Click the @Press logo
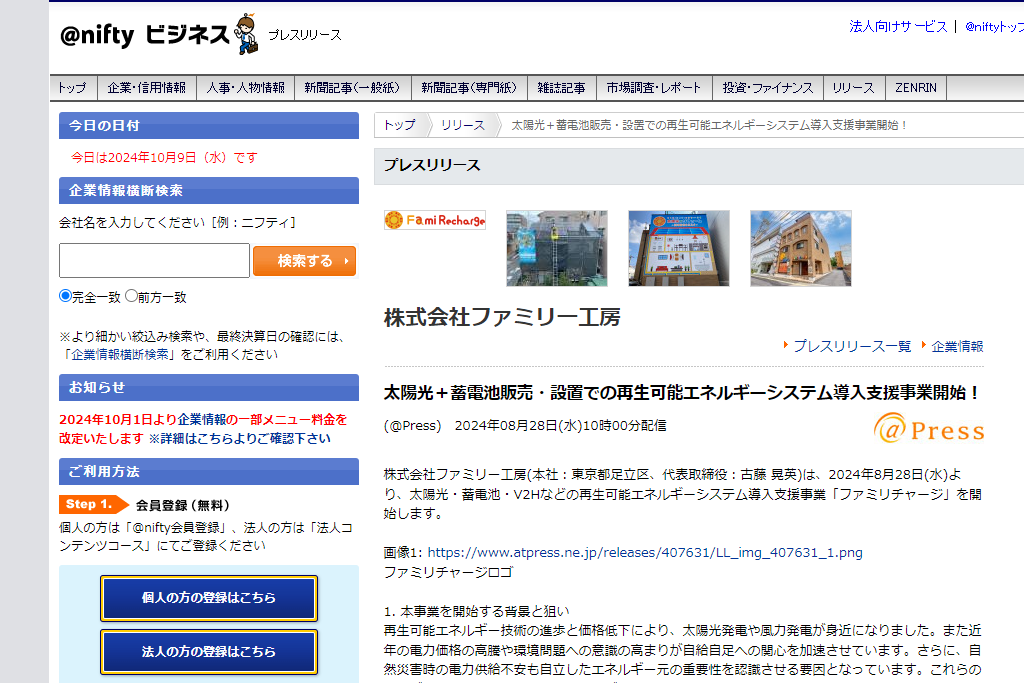Image resolution: width=1024 pixels, height=683 pixels. [x=929, y=428]
